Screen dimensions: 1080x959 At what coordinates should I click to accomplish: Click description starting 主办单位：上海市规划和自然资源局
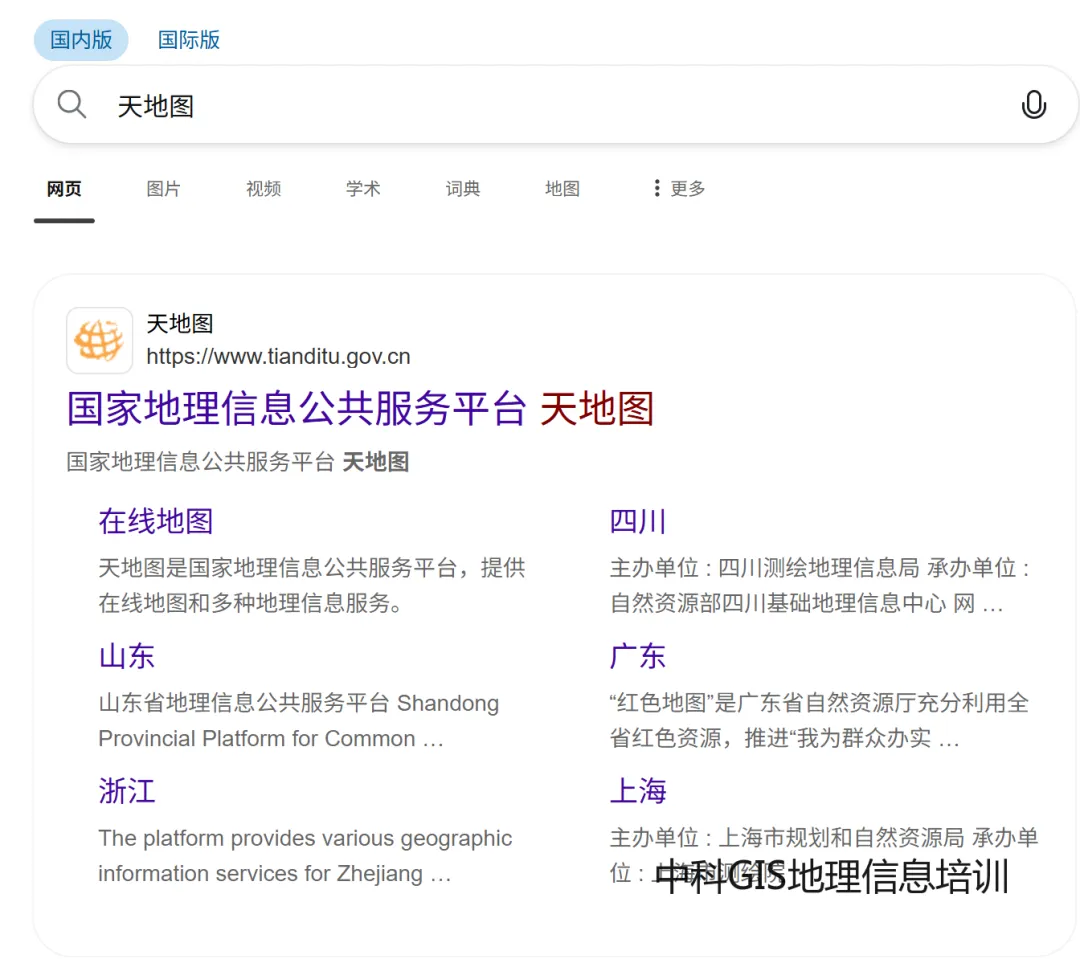[824, 855]
